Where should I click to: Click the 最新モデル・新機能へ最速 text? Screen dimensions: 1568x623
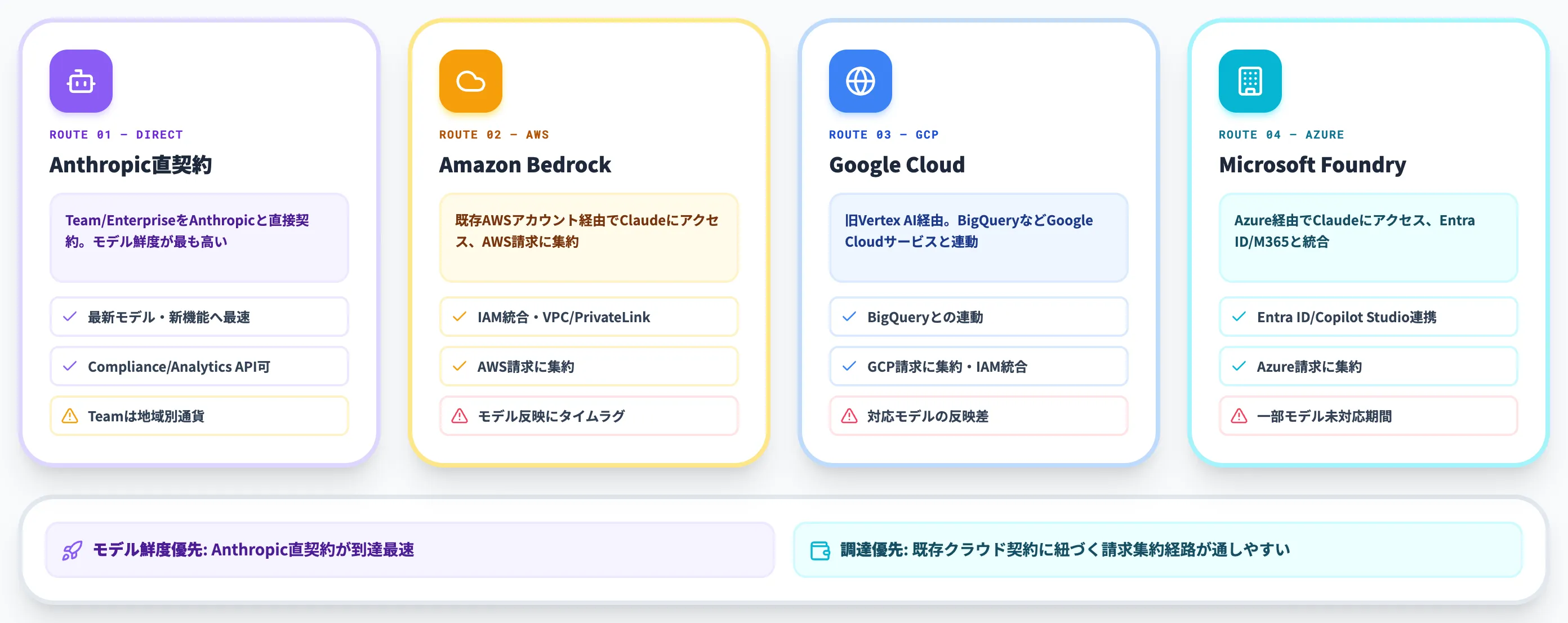coord(169,317)
